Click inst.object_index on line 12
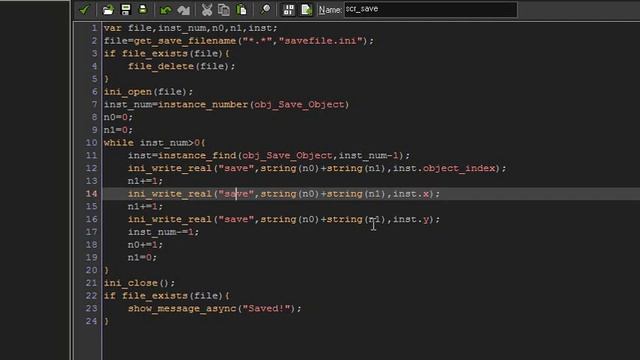640x360 pixels. pyautogui.click(x=444, y=168)
